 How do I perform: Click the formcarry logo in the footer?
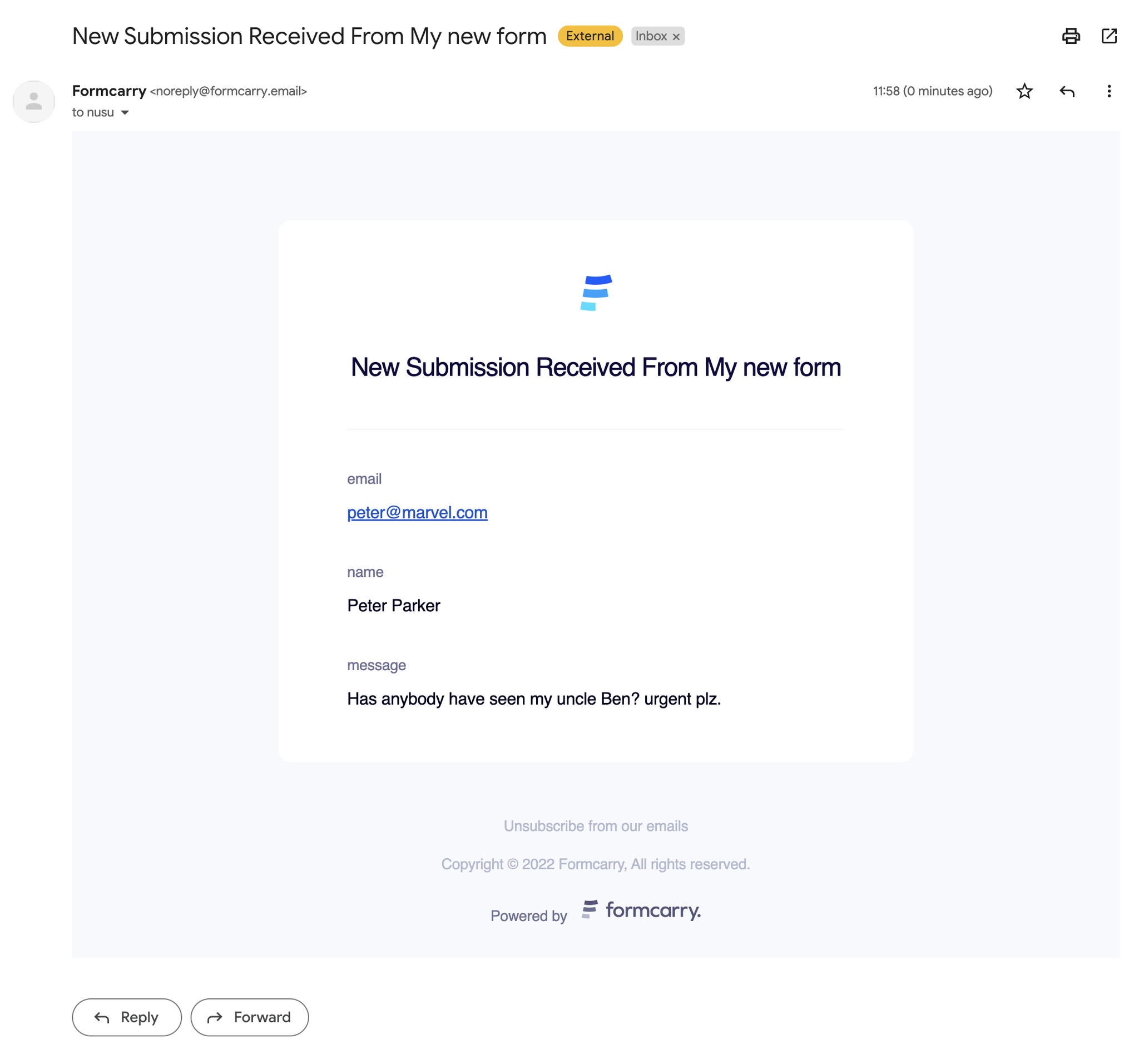pyautogui.click(x=641, y=910)
